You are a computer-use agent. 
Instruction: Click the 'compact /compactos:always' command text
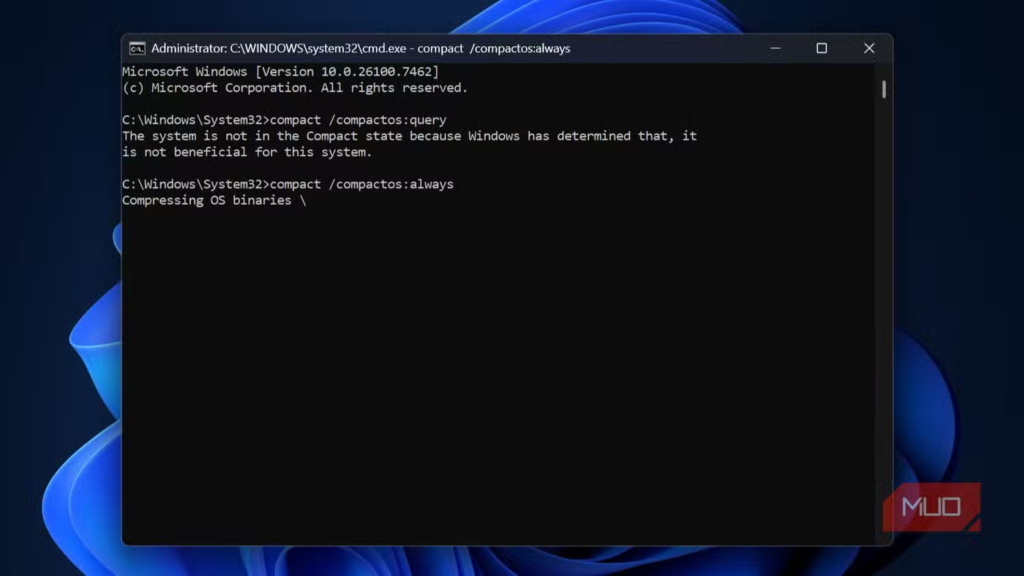click(x=362, y=184)
